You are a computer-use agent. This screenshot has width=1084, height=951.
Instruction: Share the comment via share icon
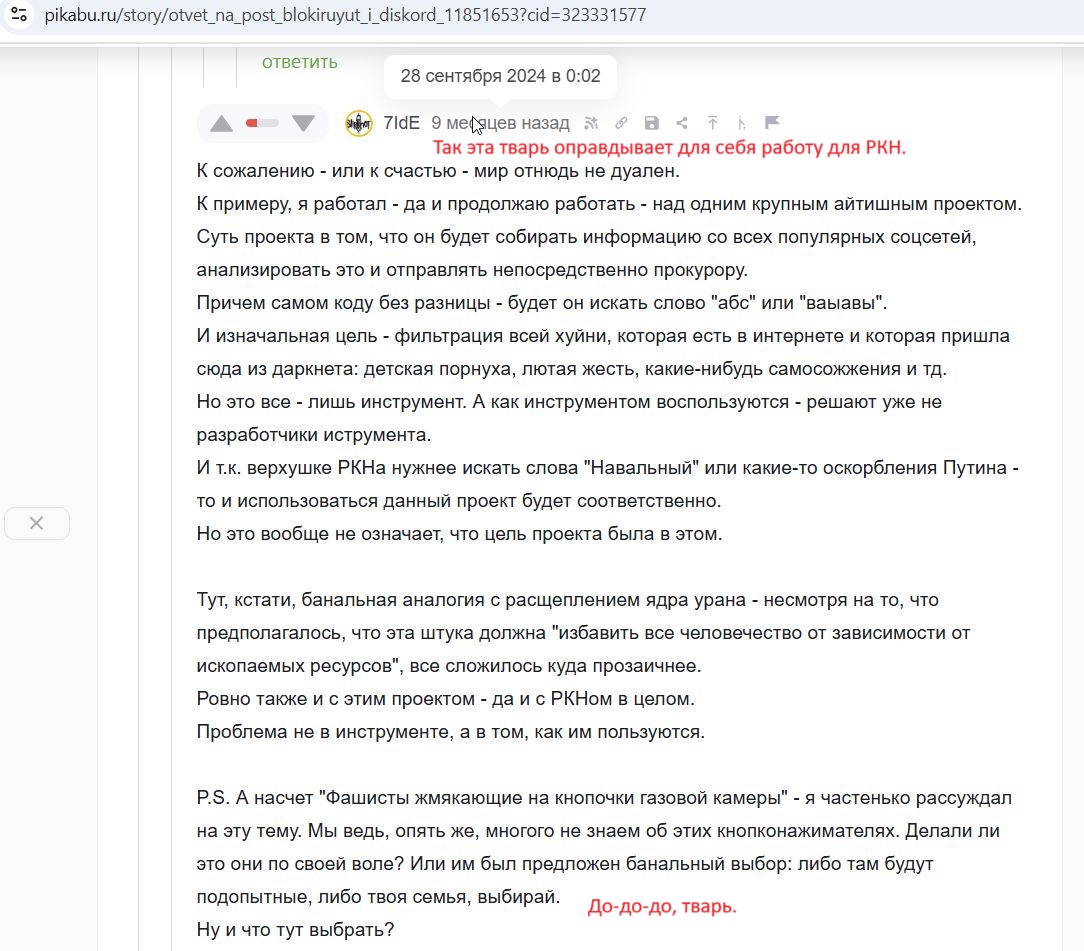682,123
